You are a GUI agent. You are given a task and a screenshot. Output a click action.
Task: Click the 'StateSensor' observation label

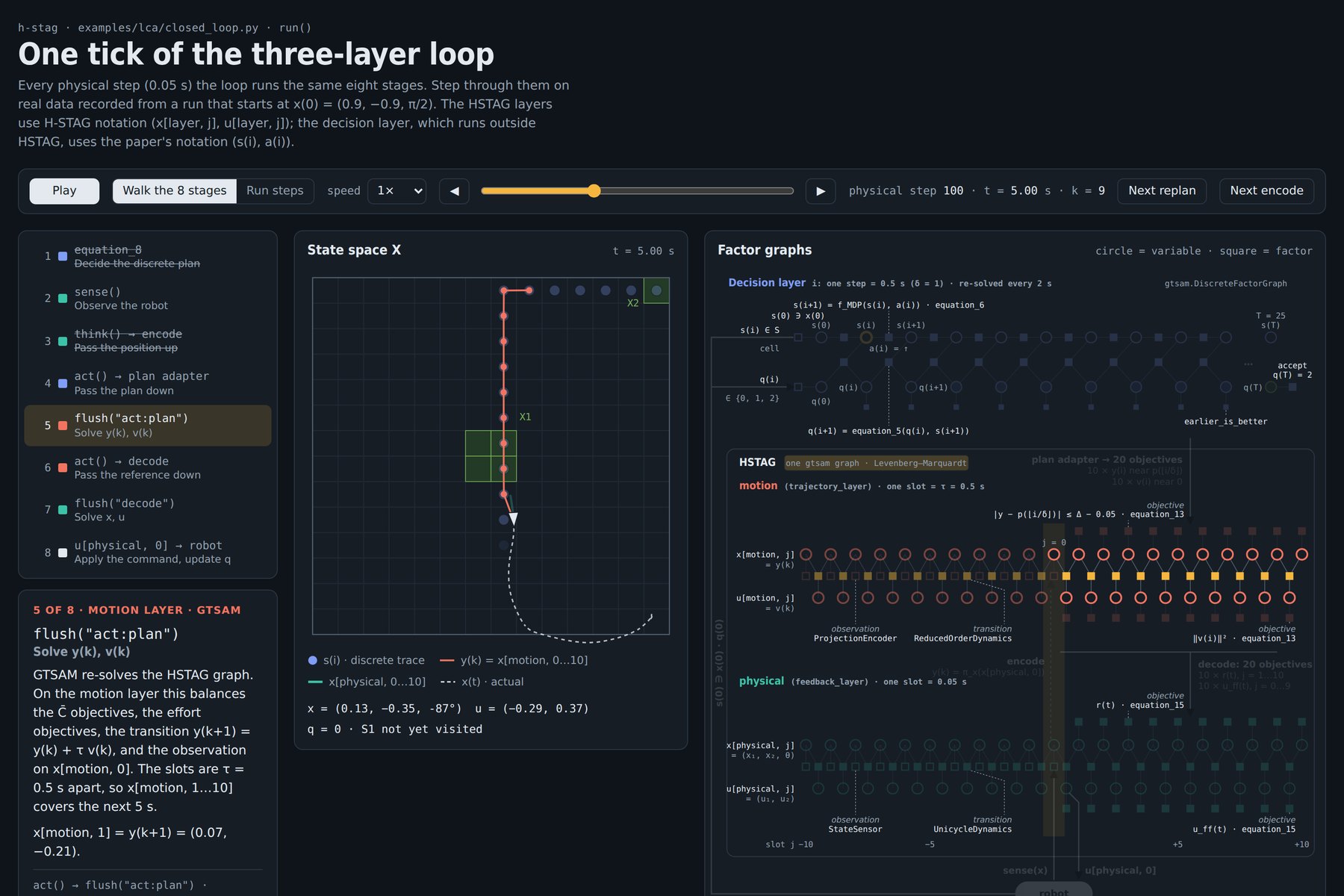pyautogui.click(x=855, y=830)
